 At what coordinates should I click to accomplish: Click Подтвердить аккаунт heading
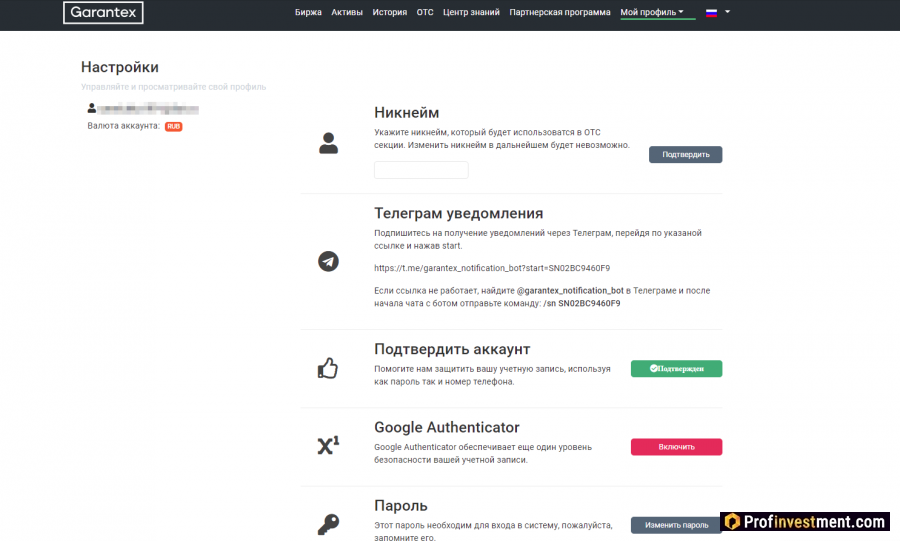pos(452,349)
